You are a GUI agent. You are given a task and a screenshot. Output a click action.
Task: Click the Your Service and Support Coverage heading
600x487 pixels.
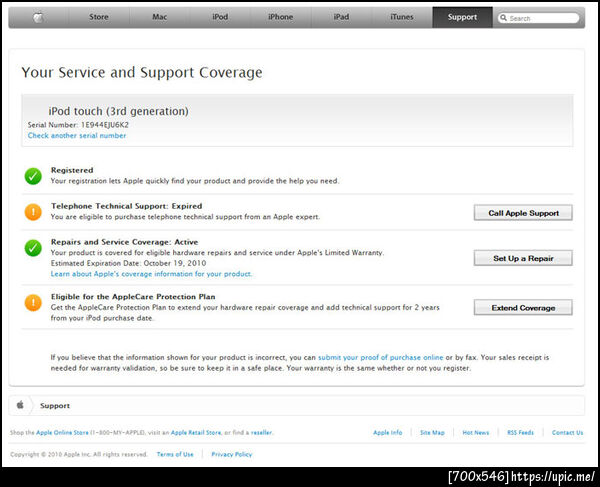142,73
